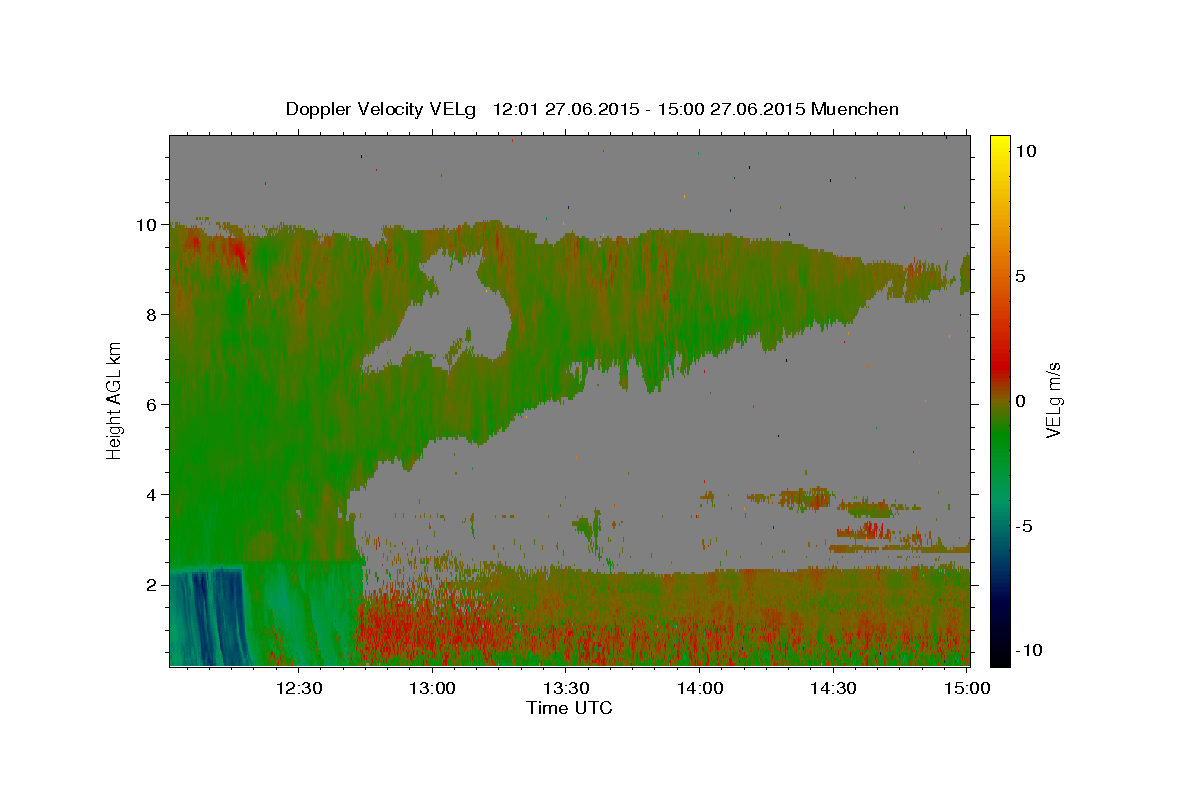Click the '14:00' time axis label

(700, 688)
